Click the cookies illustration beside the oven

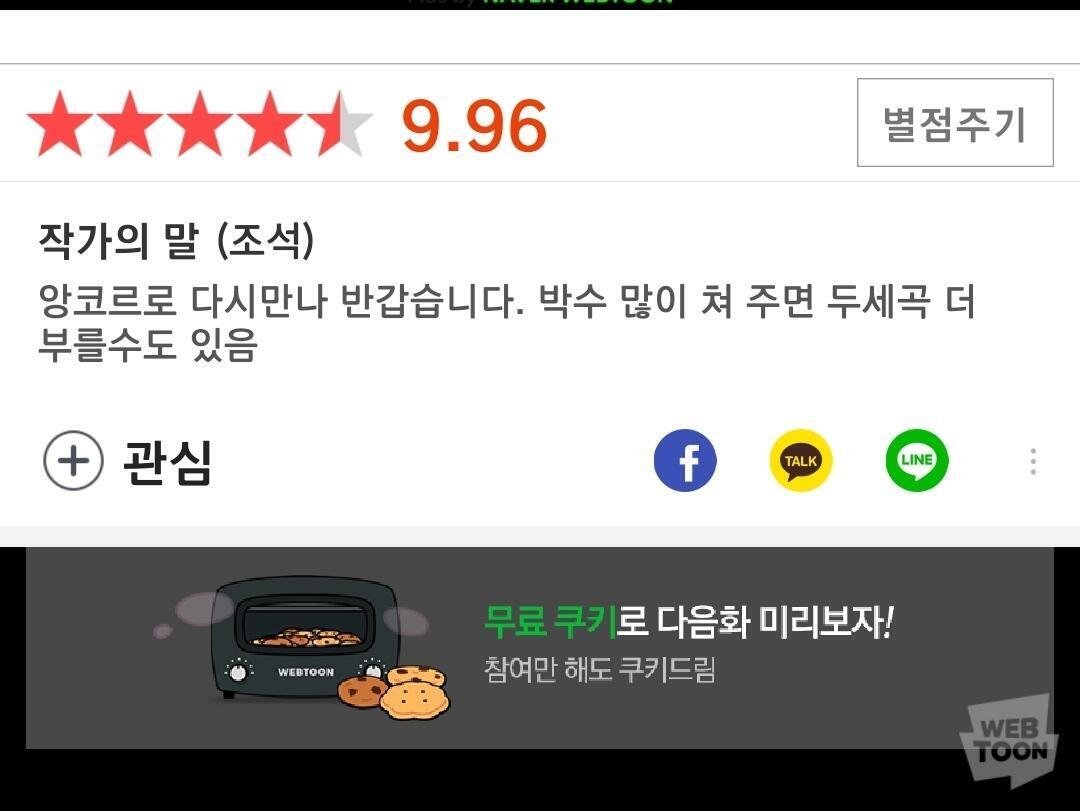(x=394, y=692)
